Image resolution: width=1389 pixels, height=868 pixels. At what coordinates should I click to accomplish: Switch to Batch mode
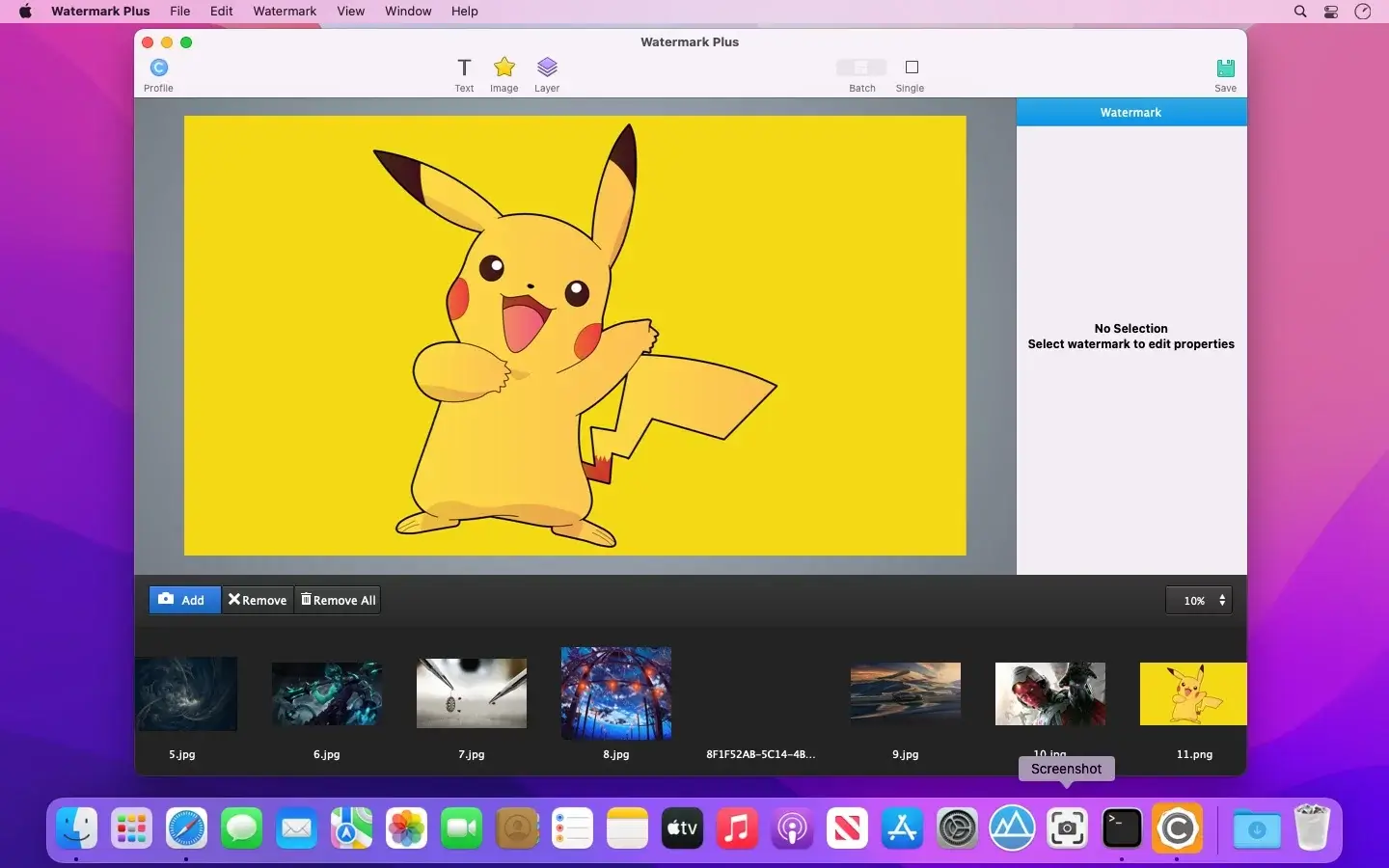pos(861,74)
